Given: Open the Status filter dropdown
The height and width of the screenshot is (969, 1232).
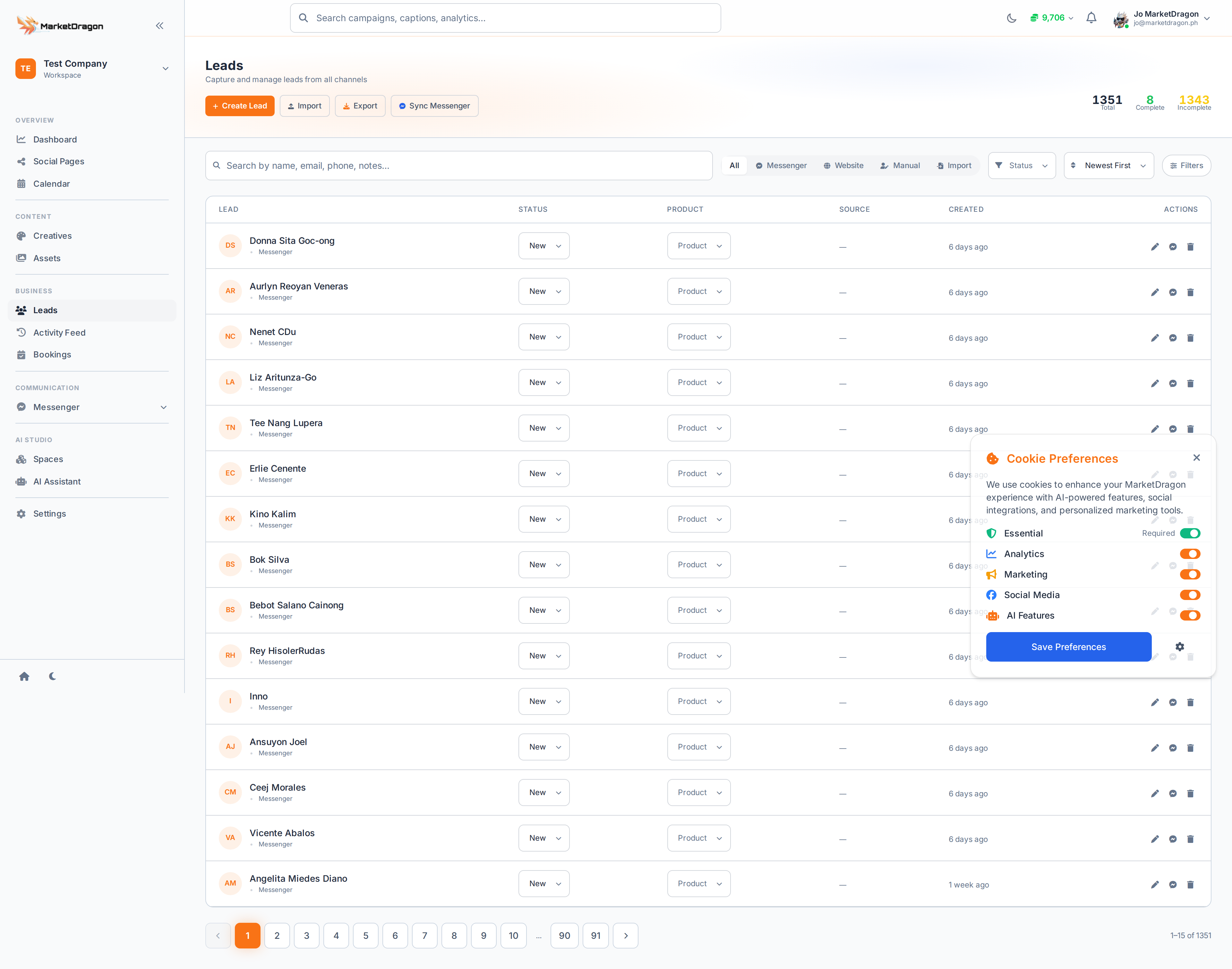Looking at the screenshot, I should [1022, 166].
